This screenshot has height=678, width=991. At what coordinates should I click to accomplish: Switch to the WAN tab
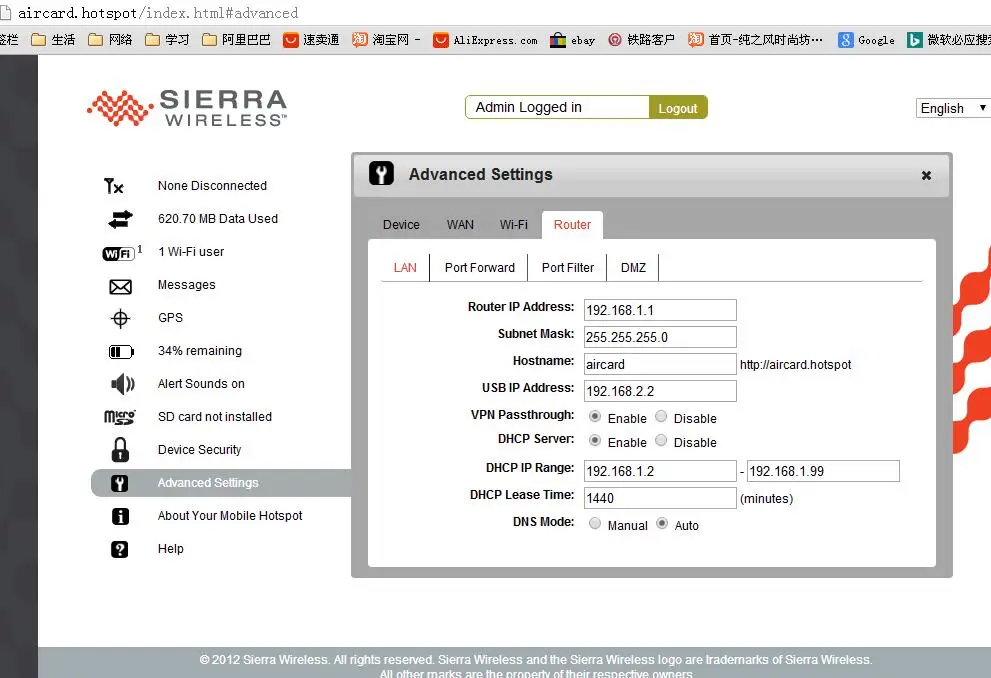point(460,224)
